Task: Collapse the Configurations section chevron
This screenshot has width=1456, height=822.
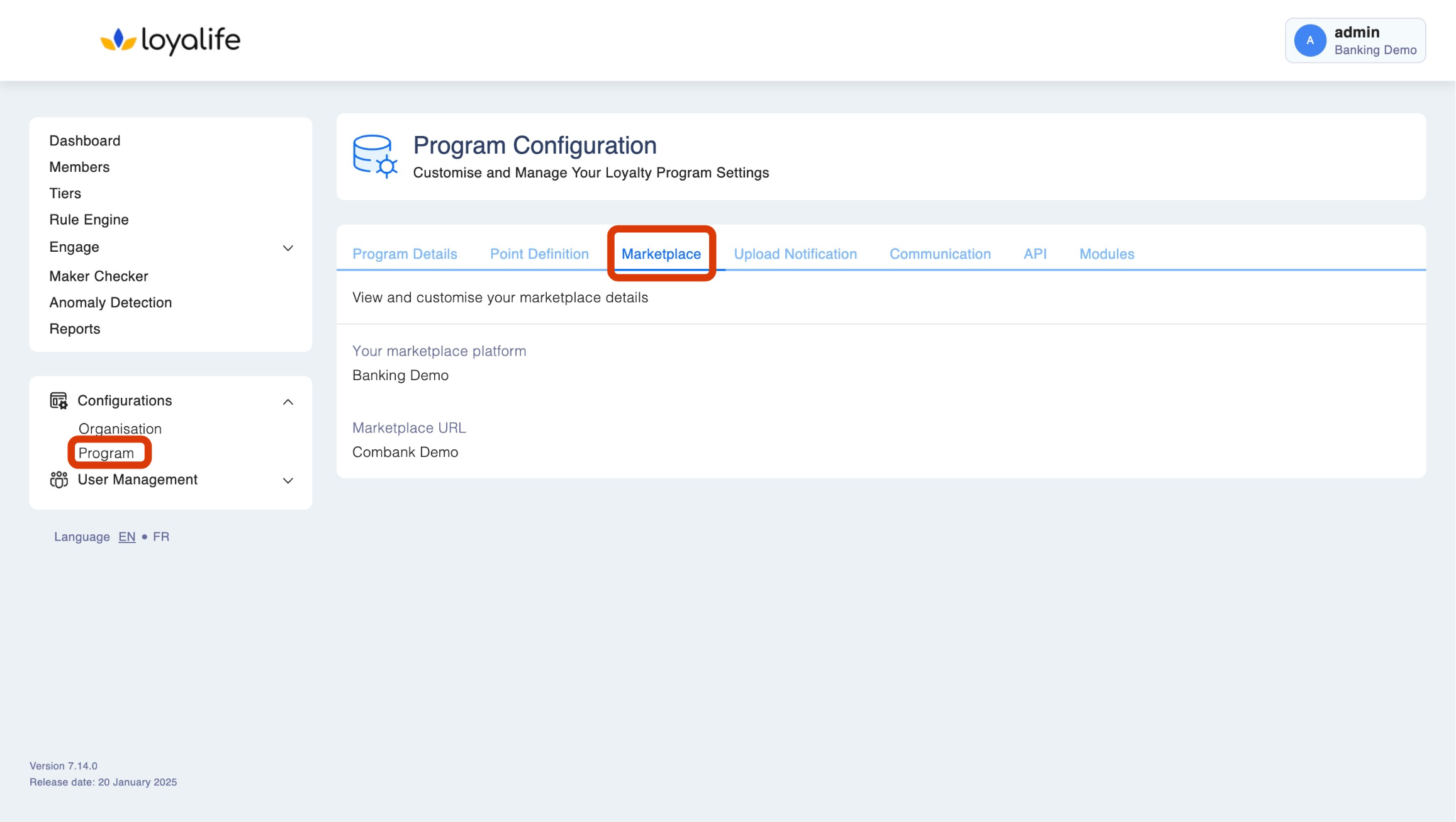Action: 288,402
